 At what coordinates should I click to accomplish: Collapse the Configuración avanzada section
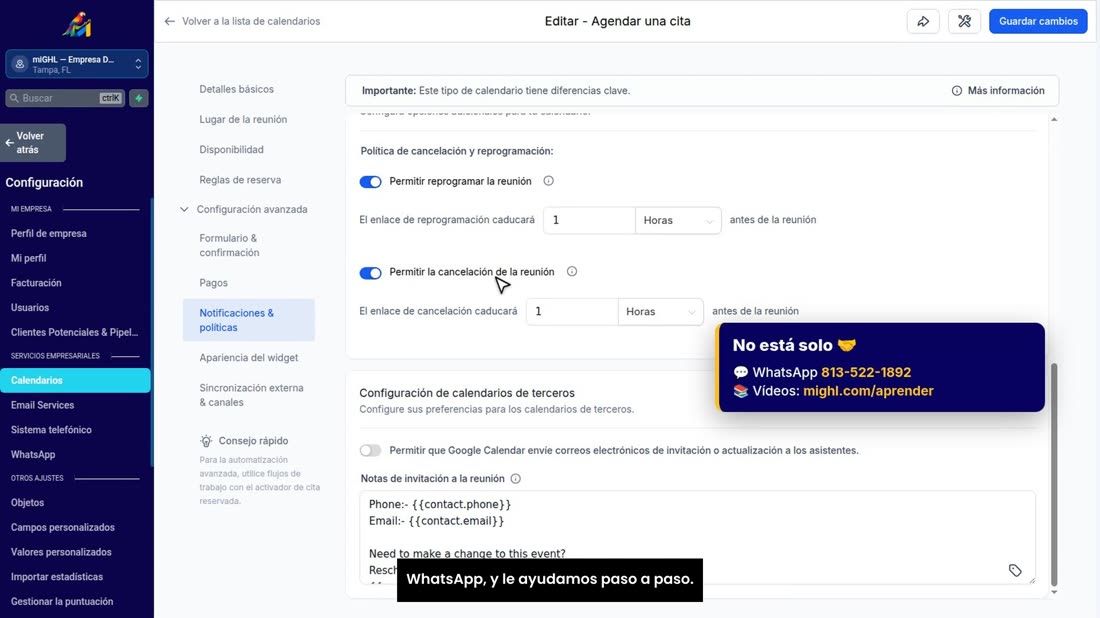(x=184, y=209)
